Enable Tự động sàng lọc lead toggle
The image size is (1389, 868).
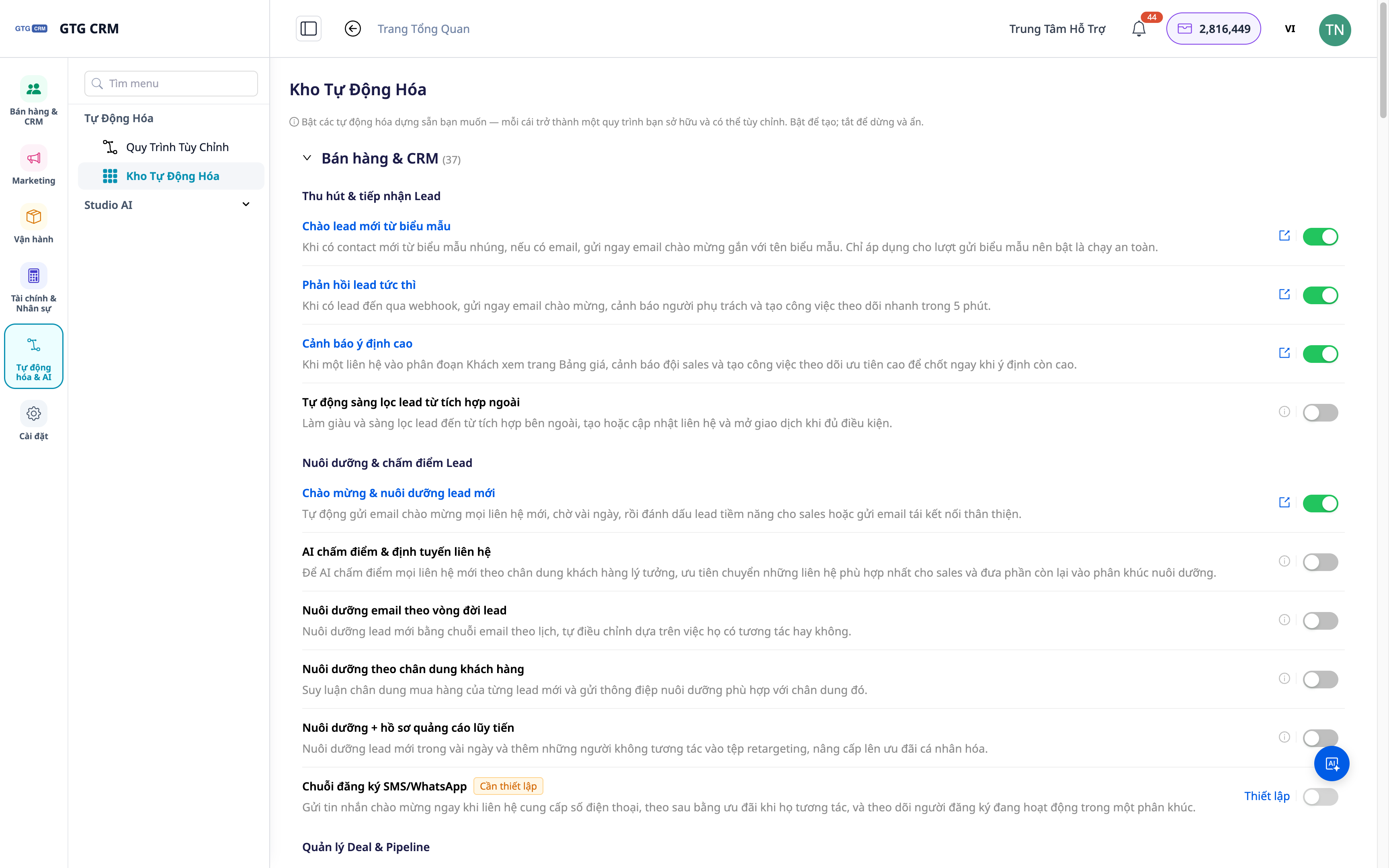(x=1320, y=412)
